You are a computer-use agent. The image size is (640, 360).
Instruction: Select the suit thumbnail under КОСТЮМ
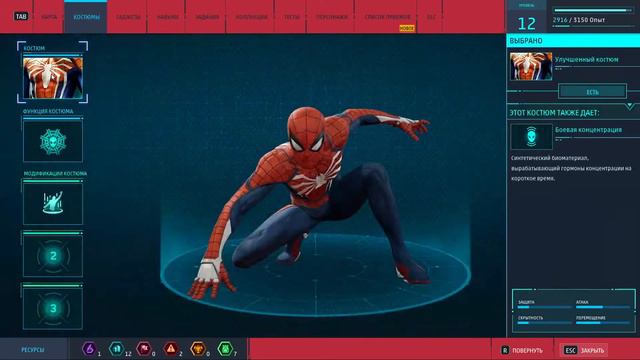[x=53, y=78]
